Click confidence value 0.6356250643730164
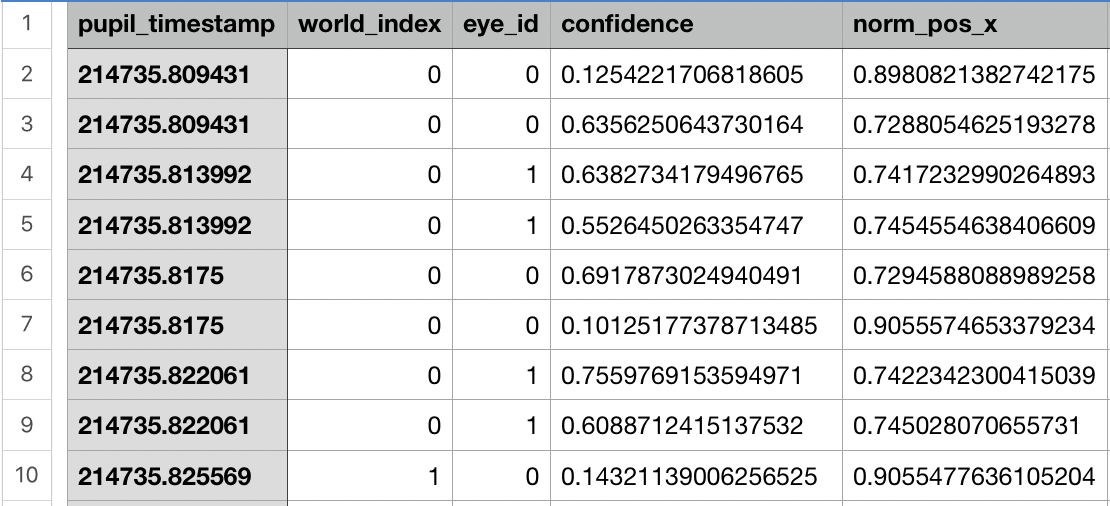The image size is (1110, 506). point(696,125)
